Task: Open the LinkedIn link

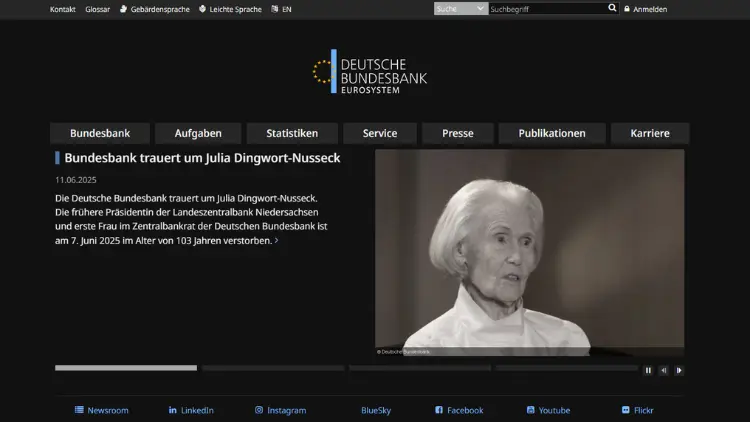Action: 197,411
